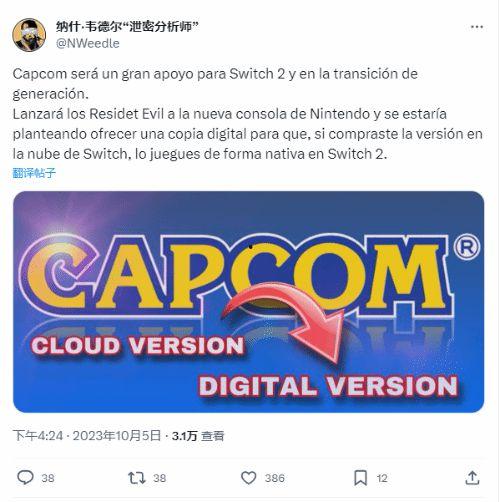Screen dimensions: 500x502
Task: Click the repost arrows icon
Action: coord(137,478)
